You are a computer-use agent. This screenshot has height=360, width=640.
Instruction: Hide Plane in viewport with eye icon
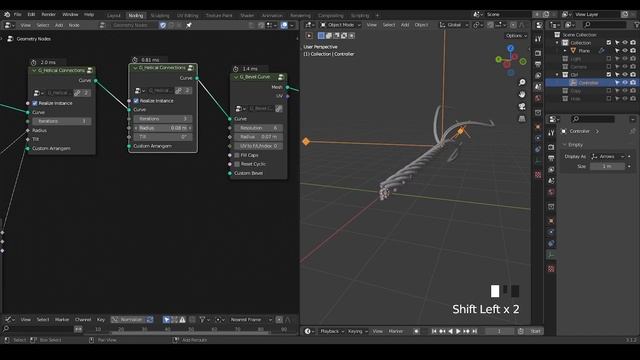point(625,51)
